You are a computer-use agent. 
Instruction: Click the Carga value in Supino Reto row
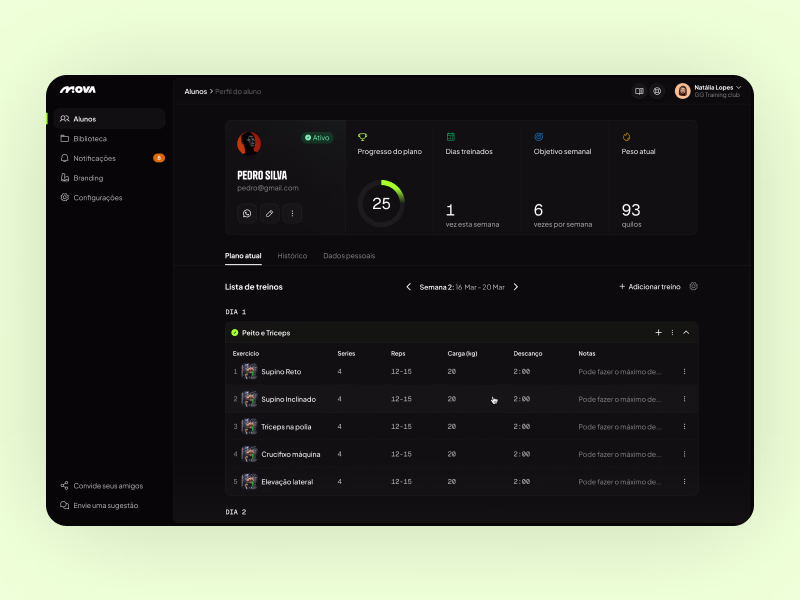point(452,372)
